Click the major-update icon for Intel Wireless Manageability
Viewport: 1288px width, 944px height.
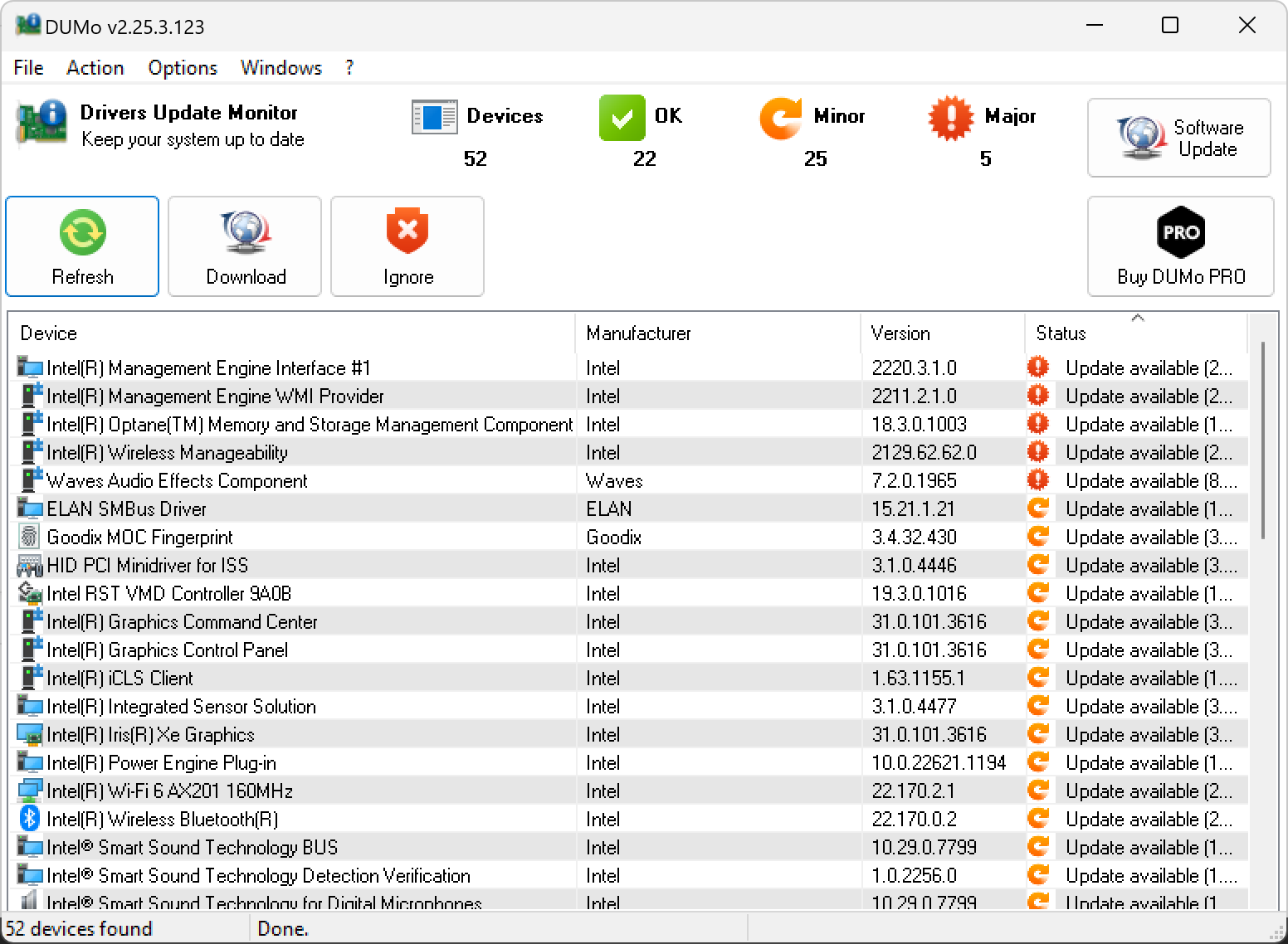click(1038, 451)
